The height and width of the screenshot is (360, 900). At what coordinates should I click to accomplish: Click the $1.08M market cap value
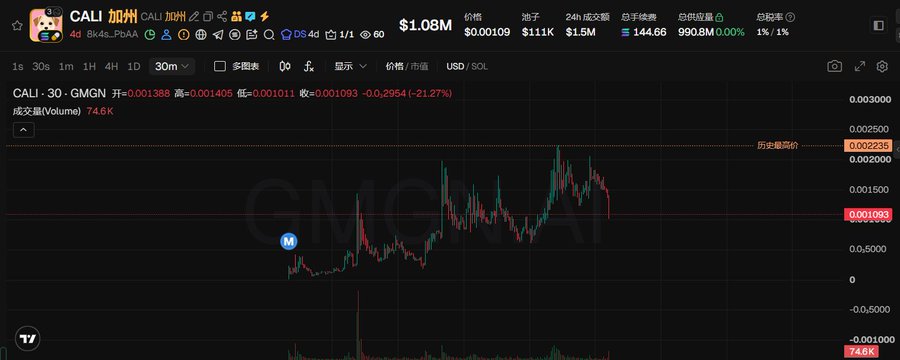(x=425, y=25)
